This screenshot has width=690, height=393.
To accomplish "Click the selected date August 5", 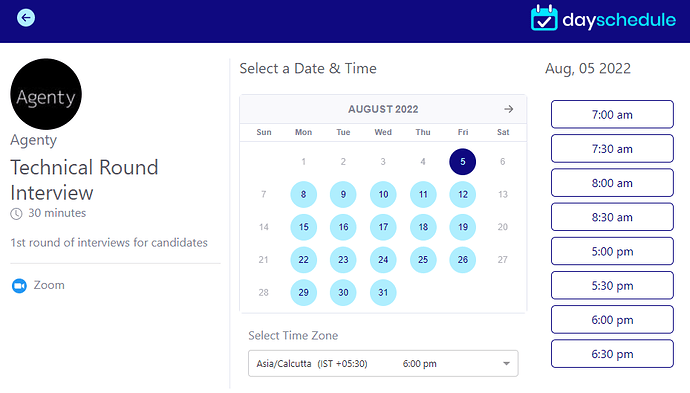I will [x=462, y=162].
